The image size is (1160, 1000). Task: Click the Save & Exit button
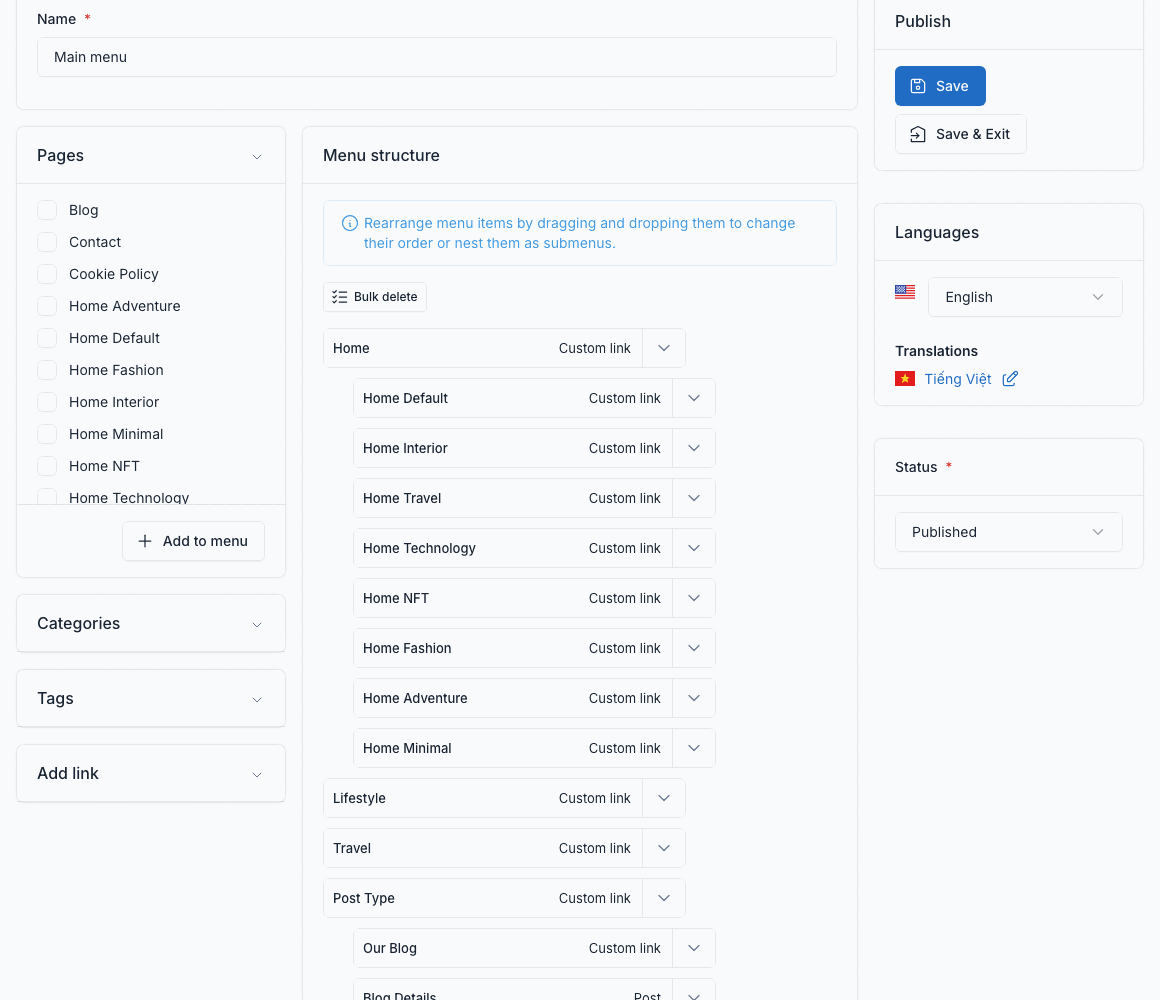pyautogui.click(x=960, y=134)
